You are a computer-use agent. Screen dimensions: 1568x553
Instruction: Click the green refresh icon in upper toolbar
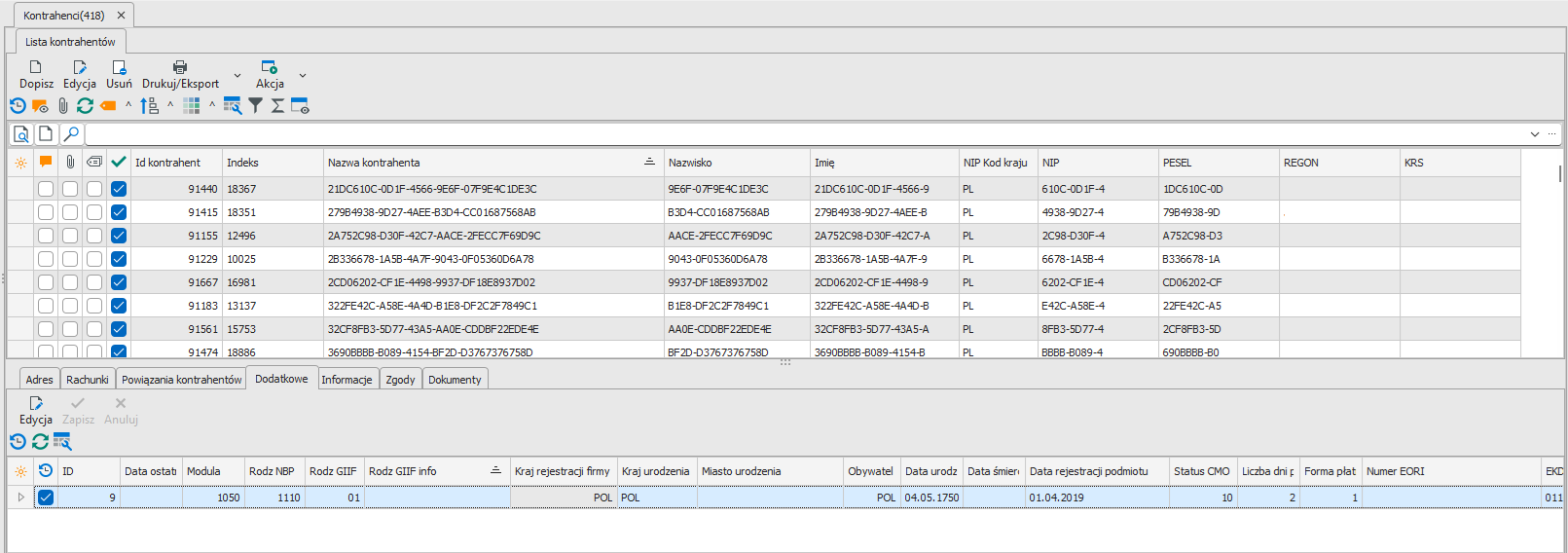pyautogui.click(x=86, y=106)
